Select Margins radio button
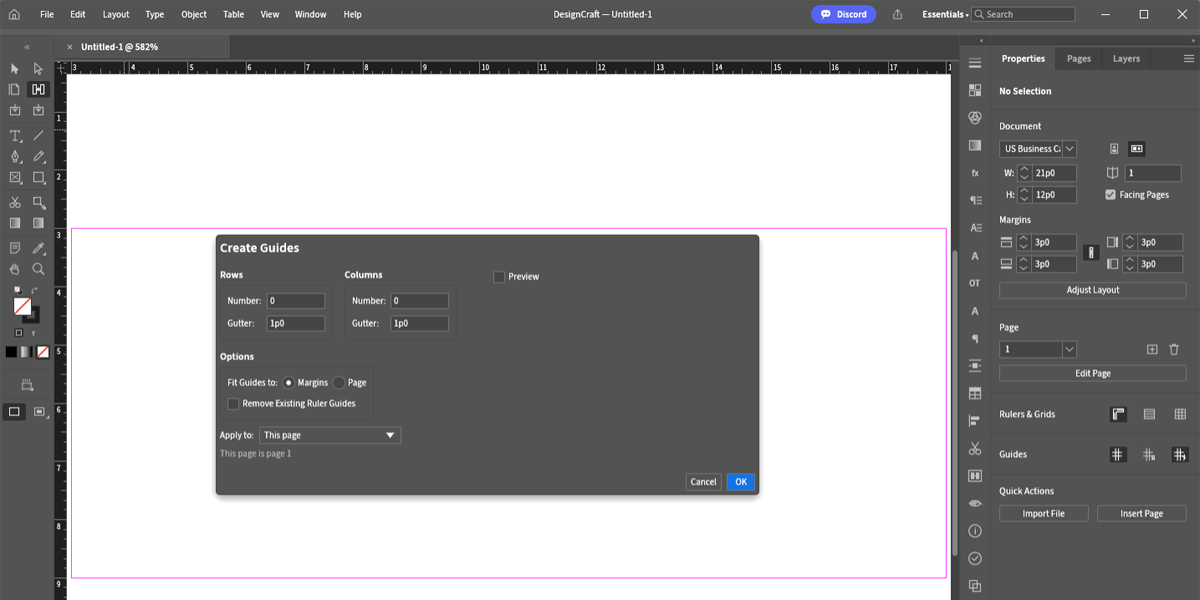This screenshot has width=1200, height=600. click(x=289, y=383)
